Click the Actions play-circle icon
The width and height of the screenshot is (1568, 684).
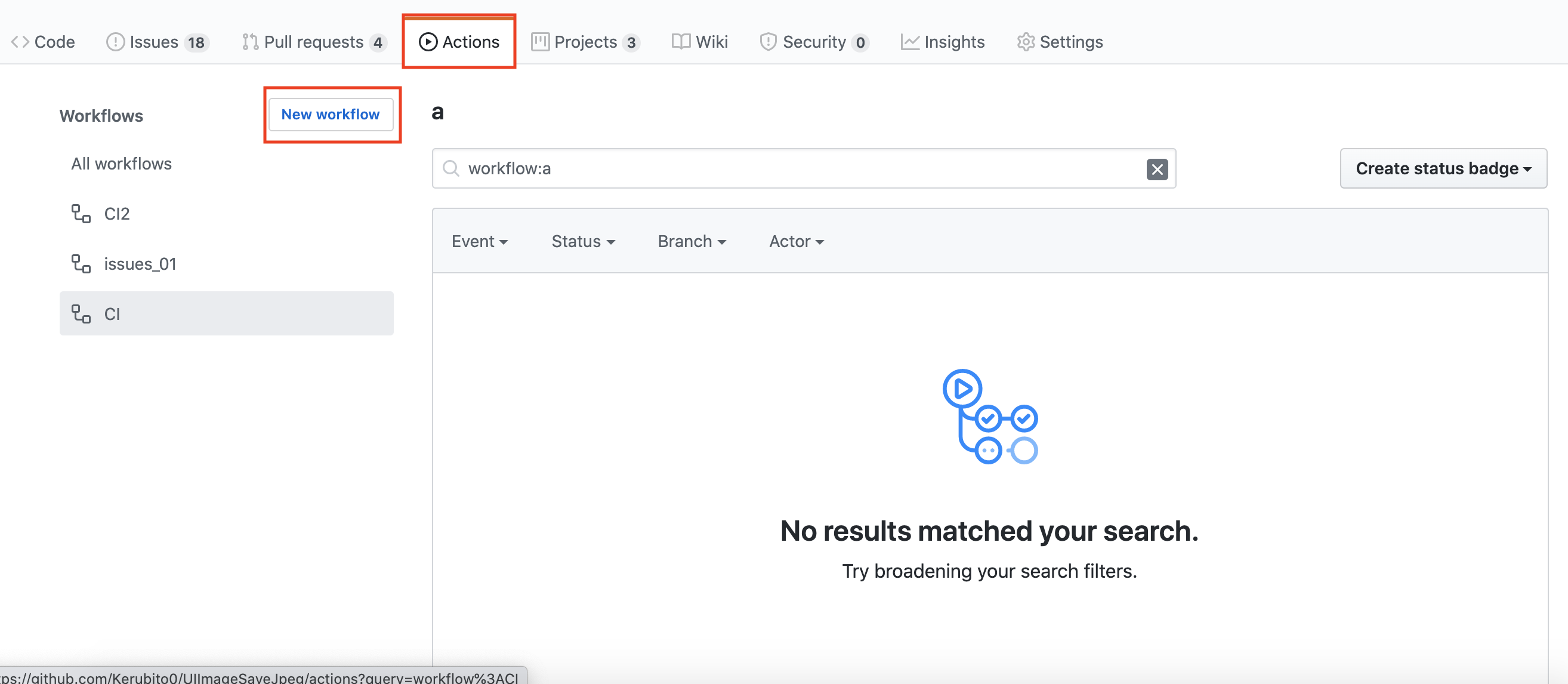click(x=428, y=42)
